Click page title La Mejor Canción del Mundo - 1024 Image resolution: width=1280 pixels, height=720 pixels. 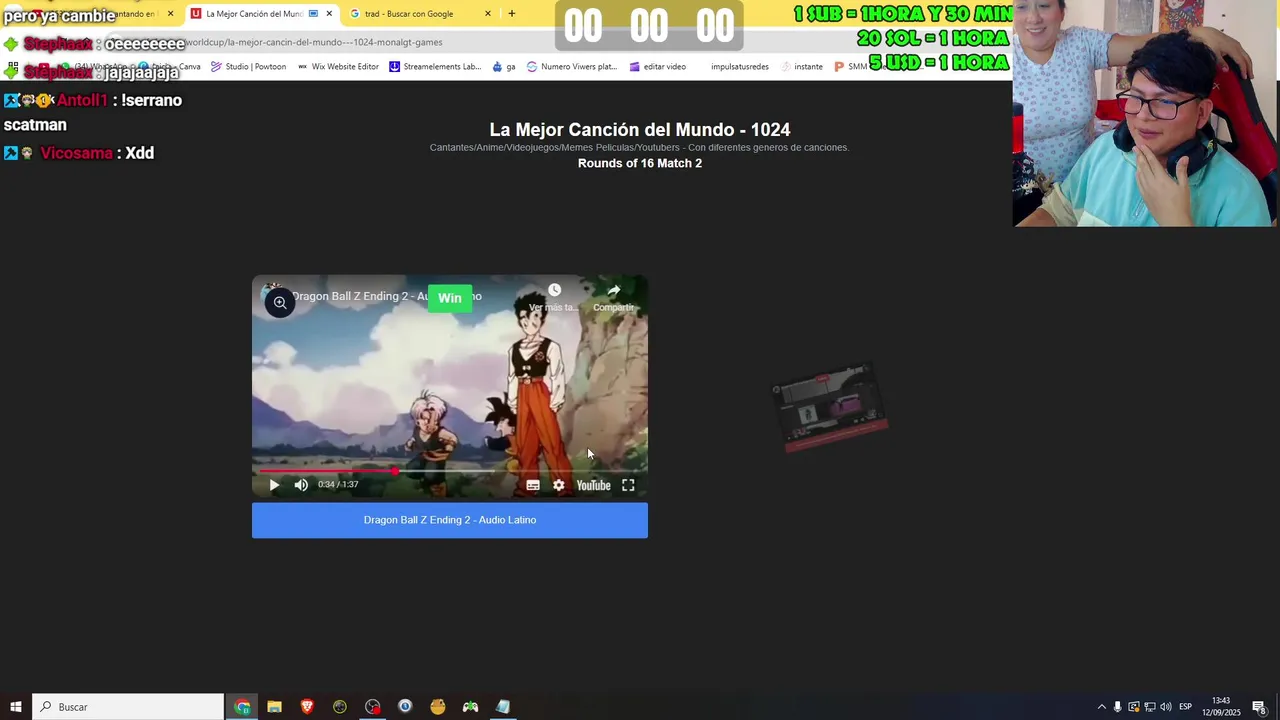tap(640, 130)
